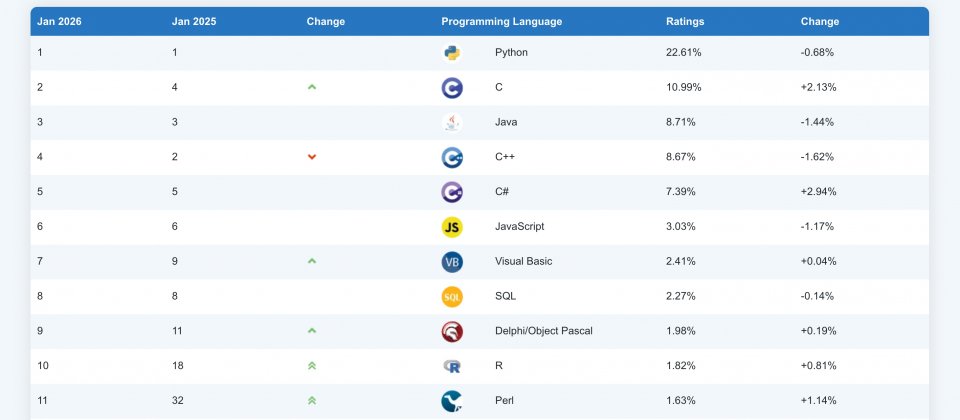Select the Java coffee cup icon
The width and height of the screenshot is (960, 420).
[x=452, y=123]
